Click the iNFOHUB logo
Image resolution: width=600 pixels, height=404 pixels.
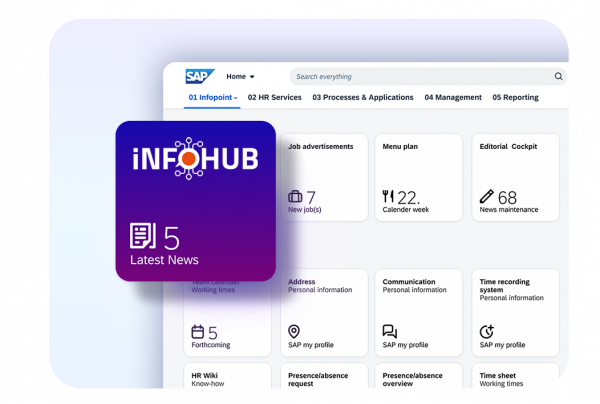[196, 158]
